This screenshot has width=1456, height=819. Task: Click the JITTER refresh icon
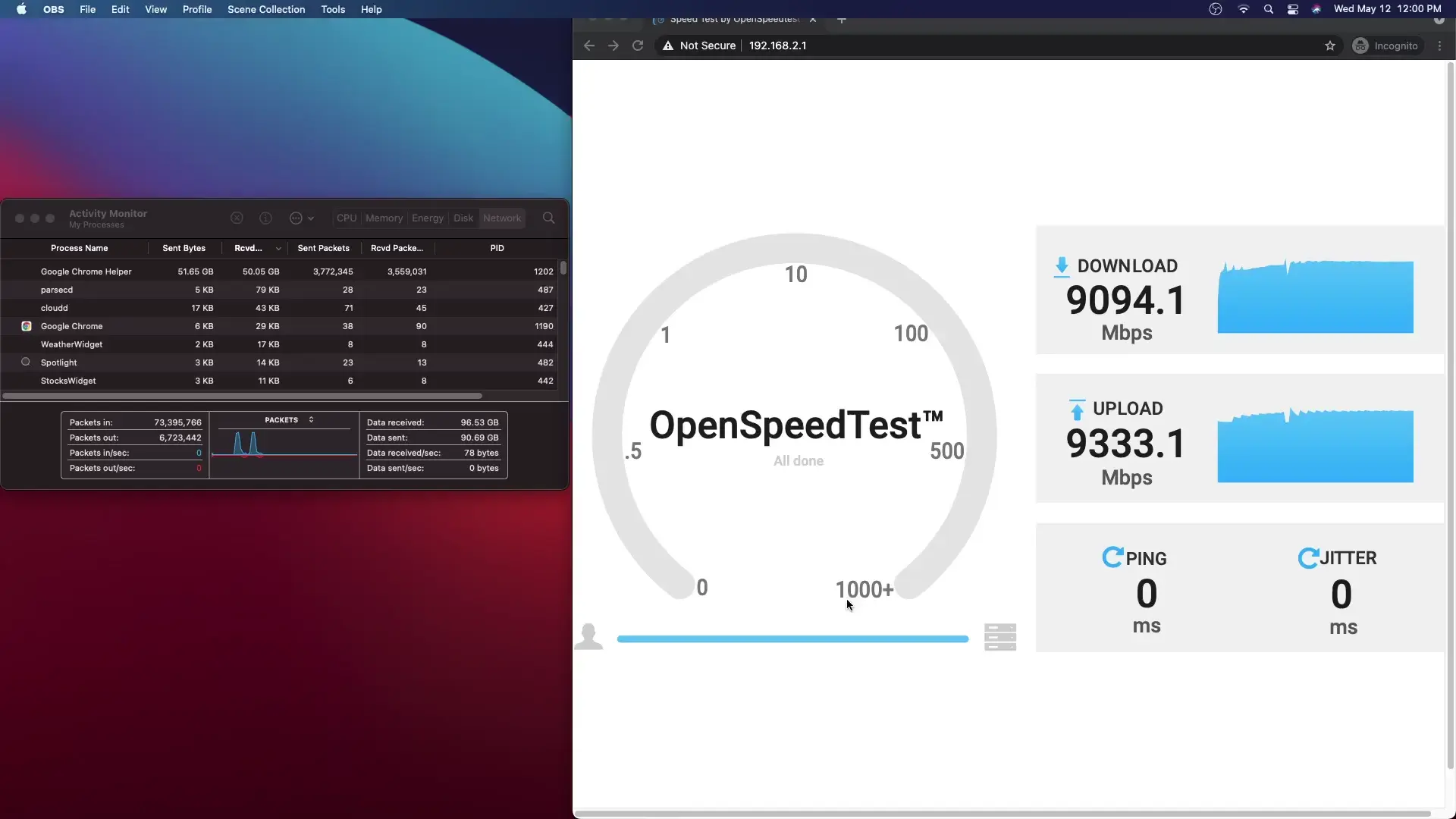(x=1308, y=558)
